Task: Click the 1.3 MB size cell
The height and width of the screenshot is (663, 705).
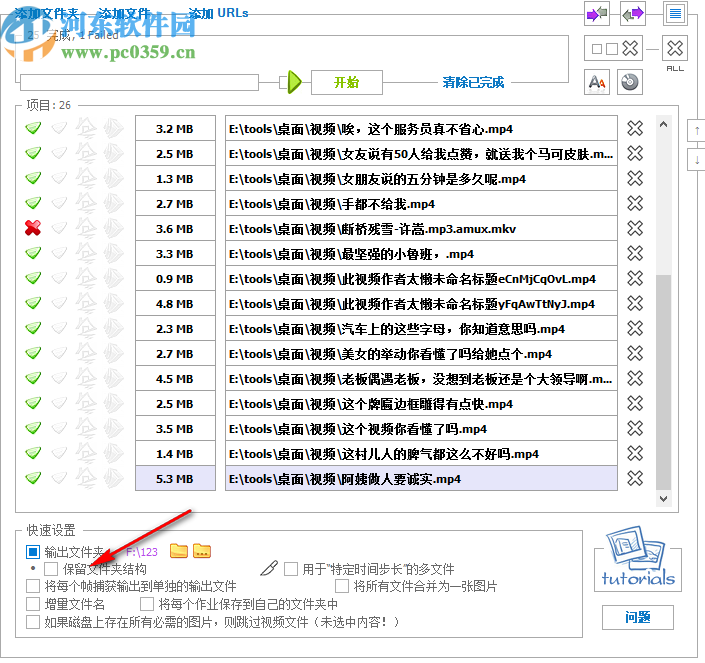Action: [x=175, y=179]
